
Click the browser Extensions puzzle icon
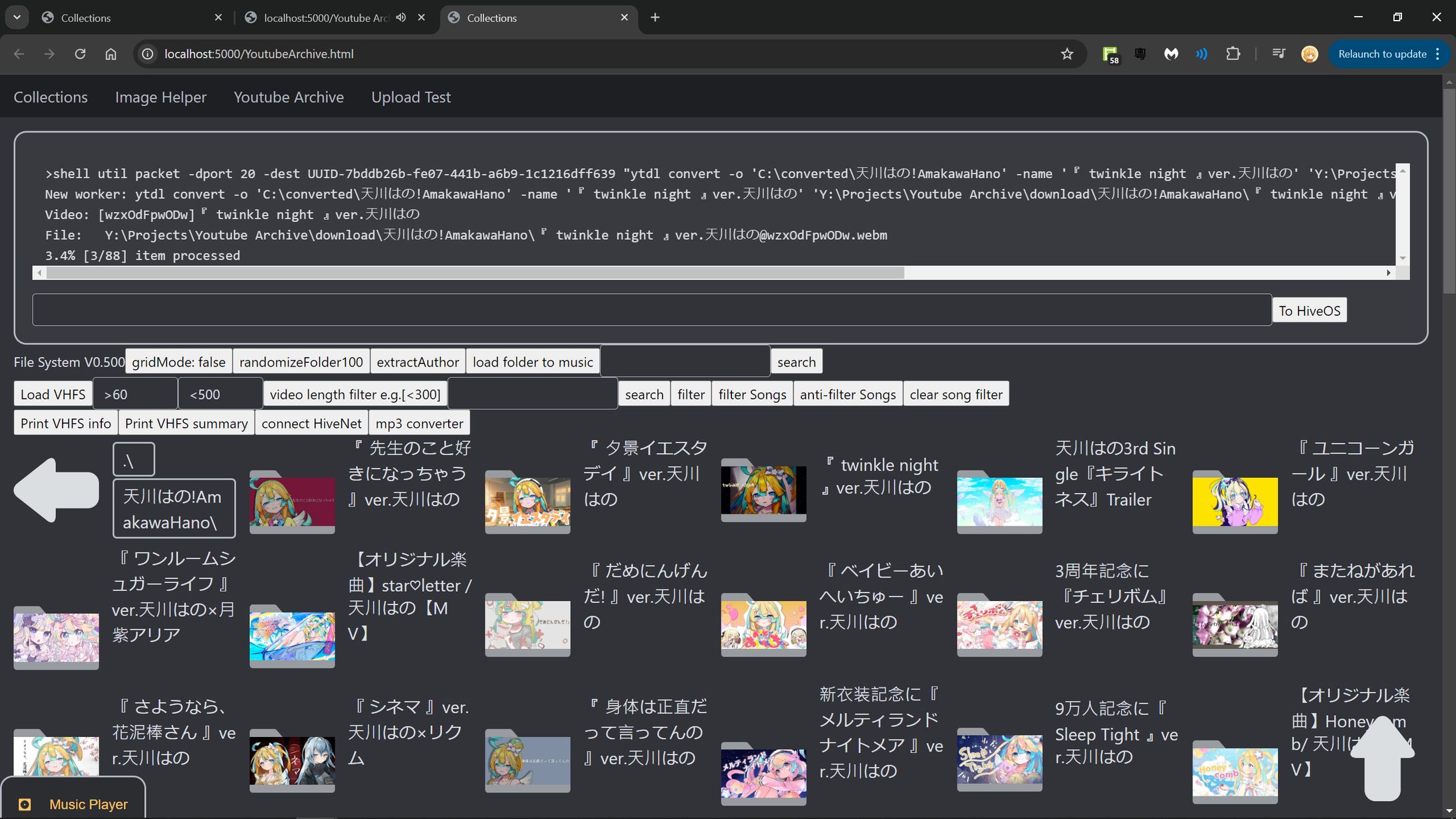pos(1233,54)
